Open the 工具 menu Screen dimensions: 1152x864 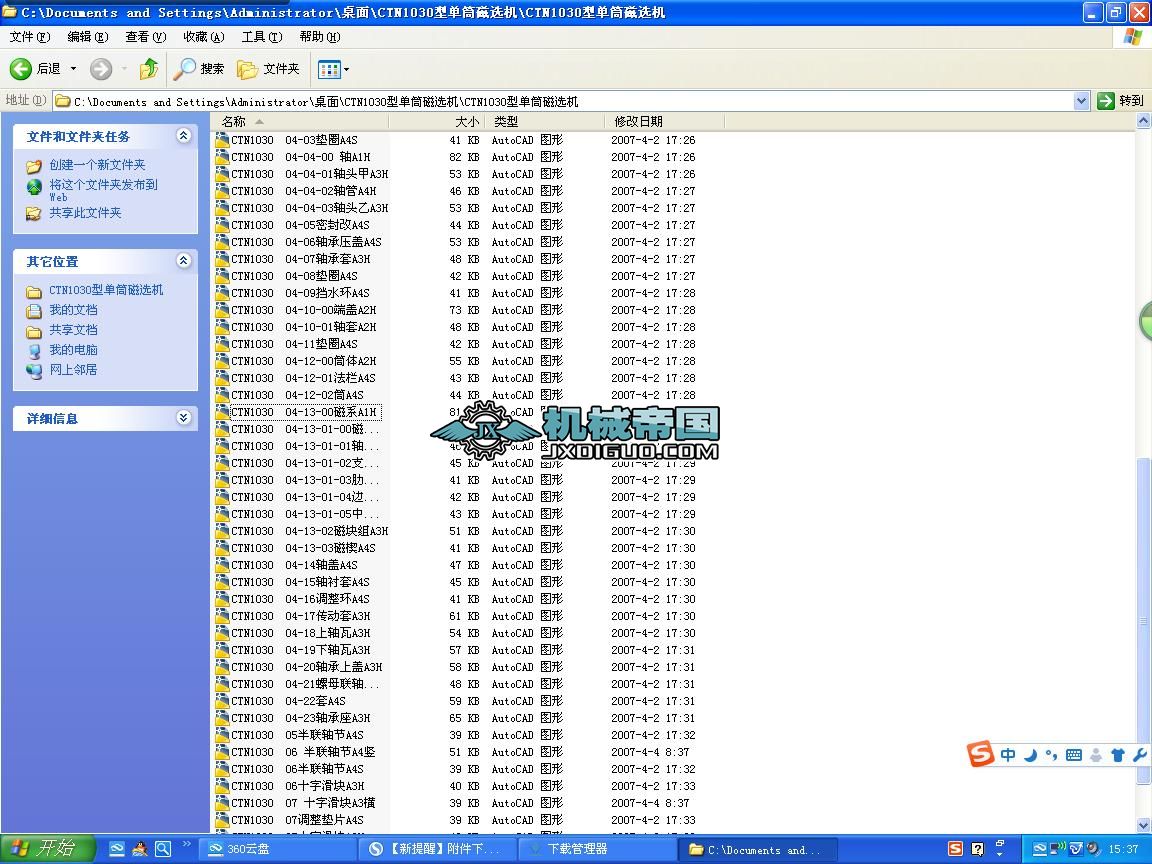click(261, 37)
